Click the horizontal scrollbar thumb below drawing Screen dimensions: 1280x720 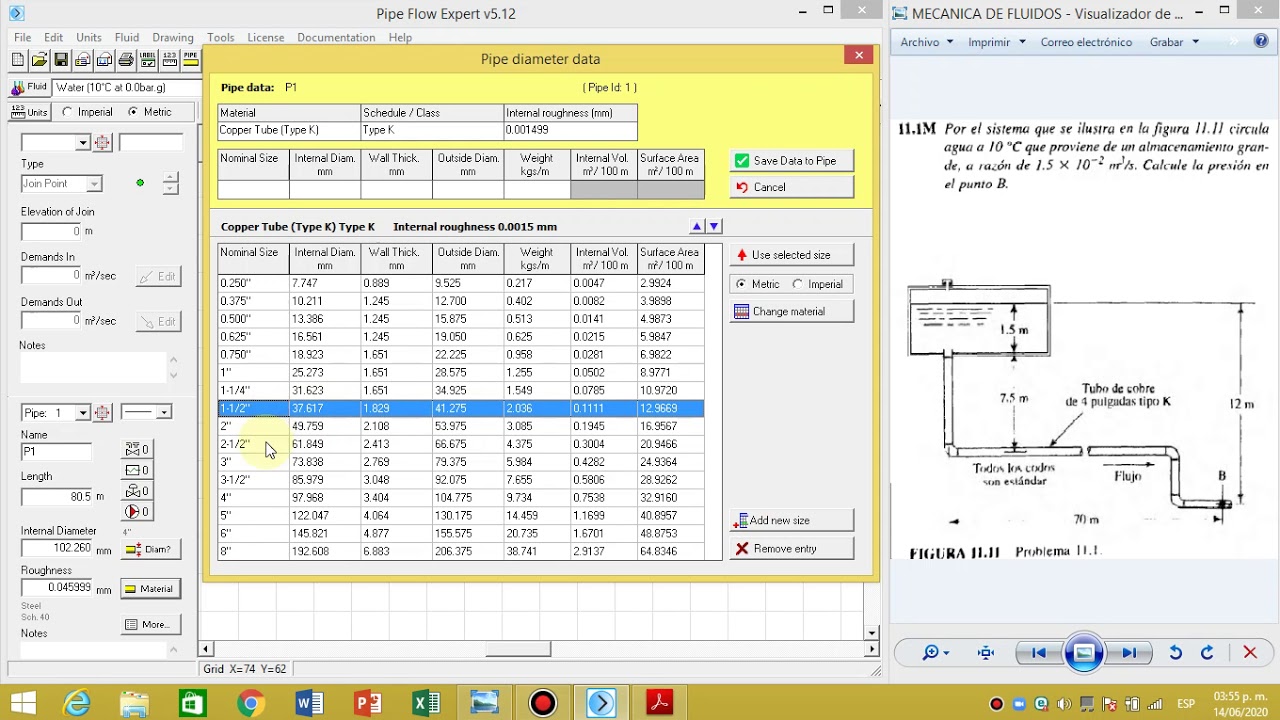tap(518, 649)
